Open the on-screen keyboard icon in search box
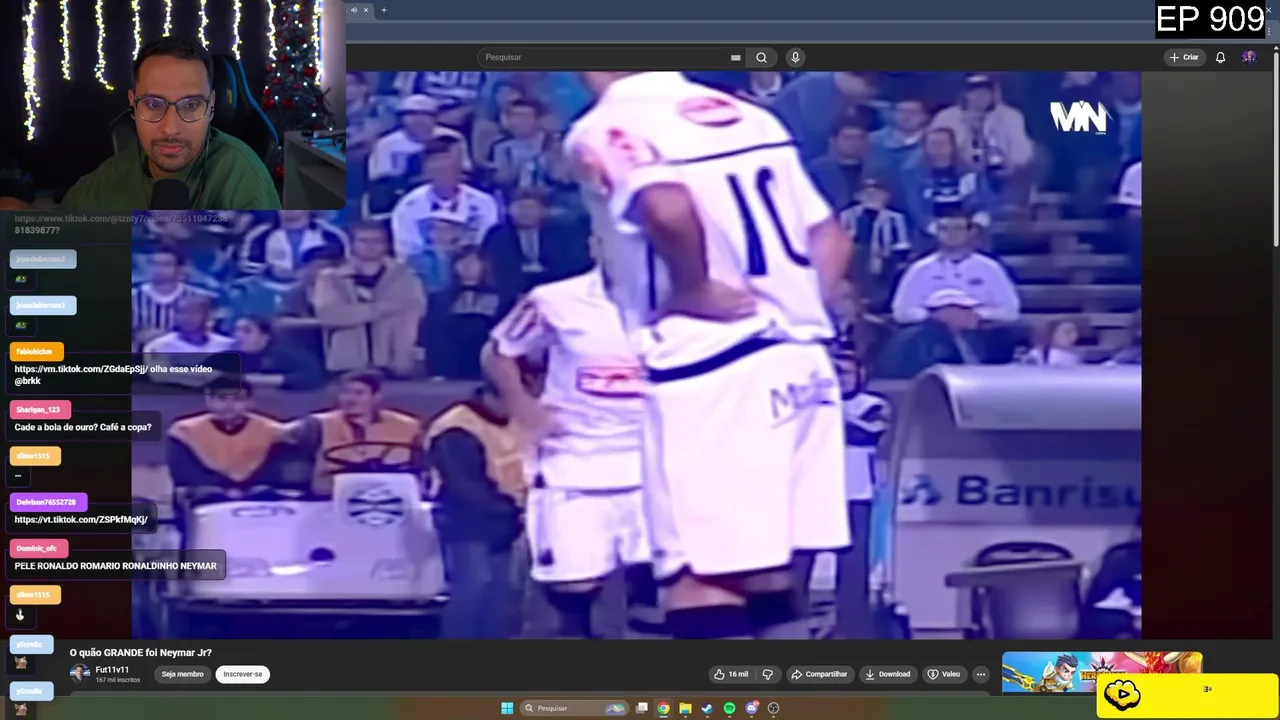The width and height of the screenshot is (1280, 720). click(735, 57)
